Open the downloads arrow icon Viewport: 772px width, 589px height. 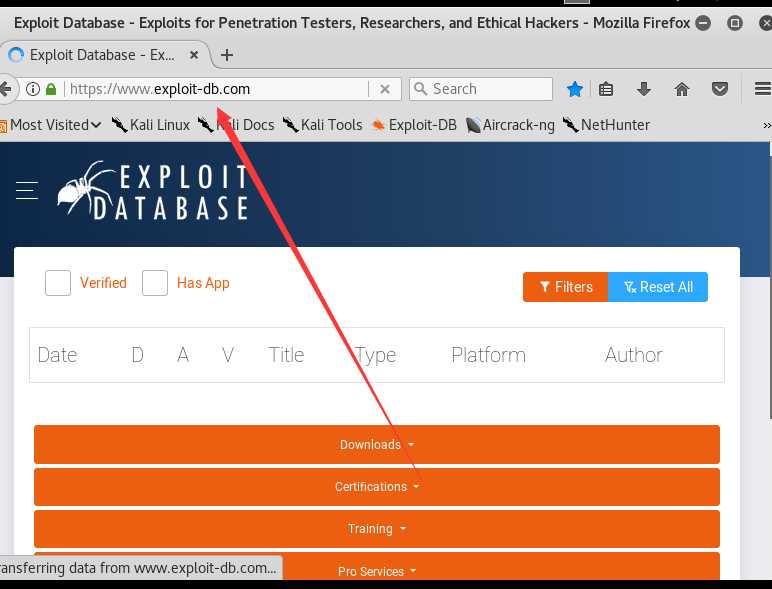click(643, 89)
